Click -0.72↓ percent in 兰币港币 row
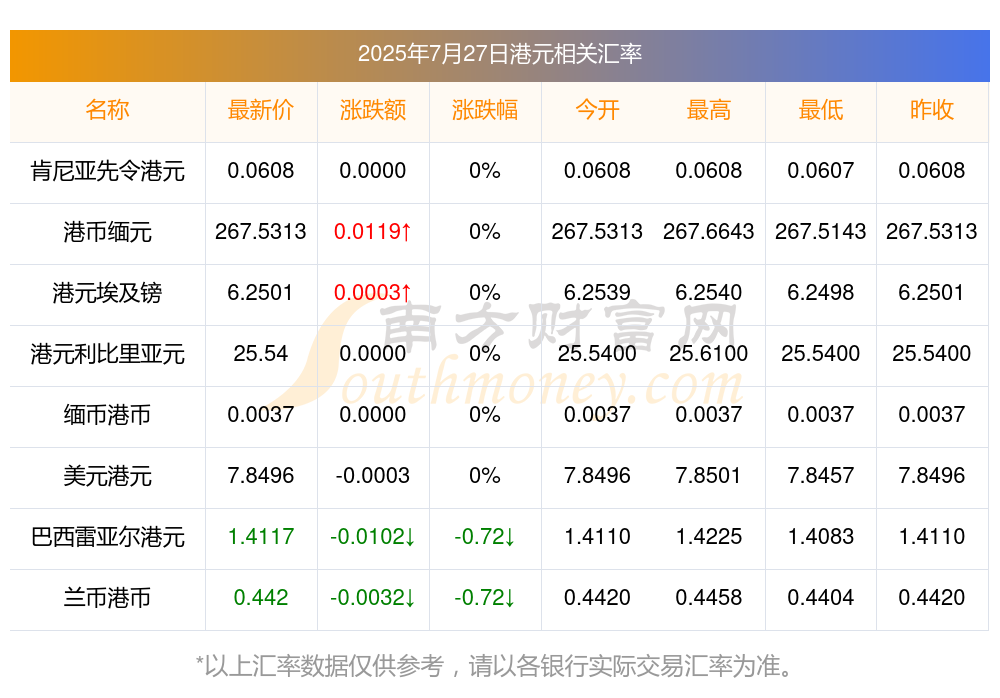The height and width of the screenshot is (698, 1000). 485,598
